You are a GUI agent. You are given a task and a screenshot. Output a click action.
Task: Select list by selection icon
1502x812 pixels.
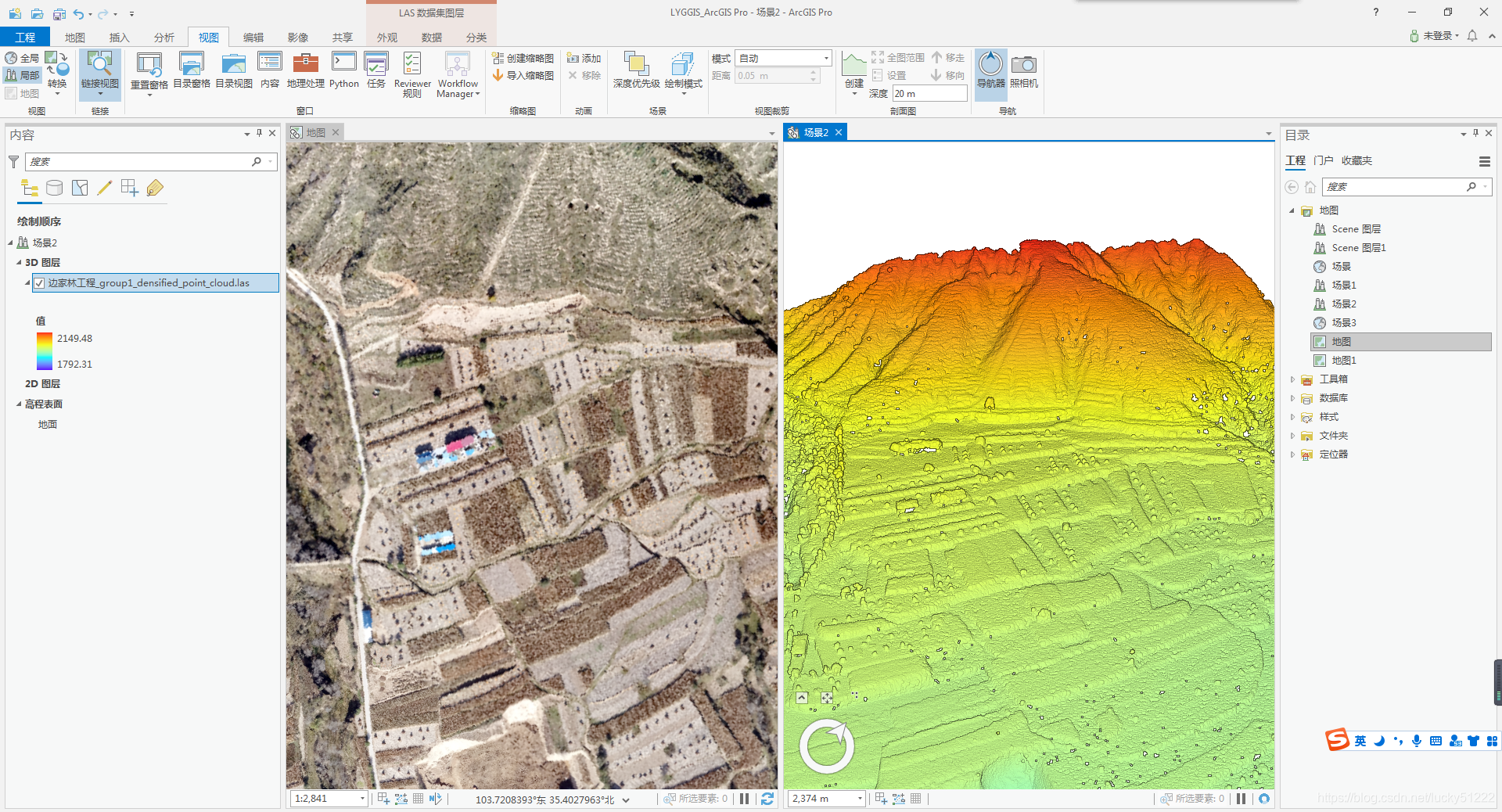80,188
